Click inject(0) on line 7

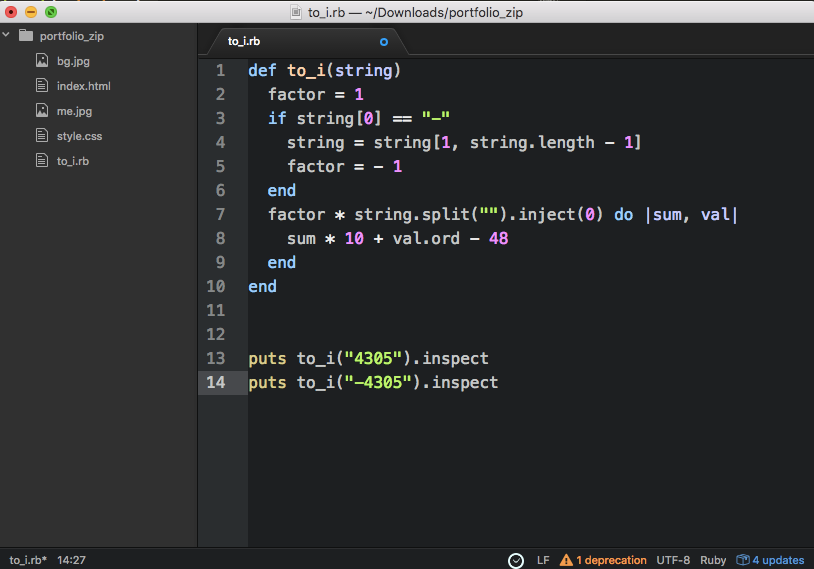[561, 214]
